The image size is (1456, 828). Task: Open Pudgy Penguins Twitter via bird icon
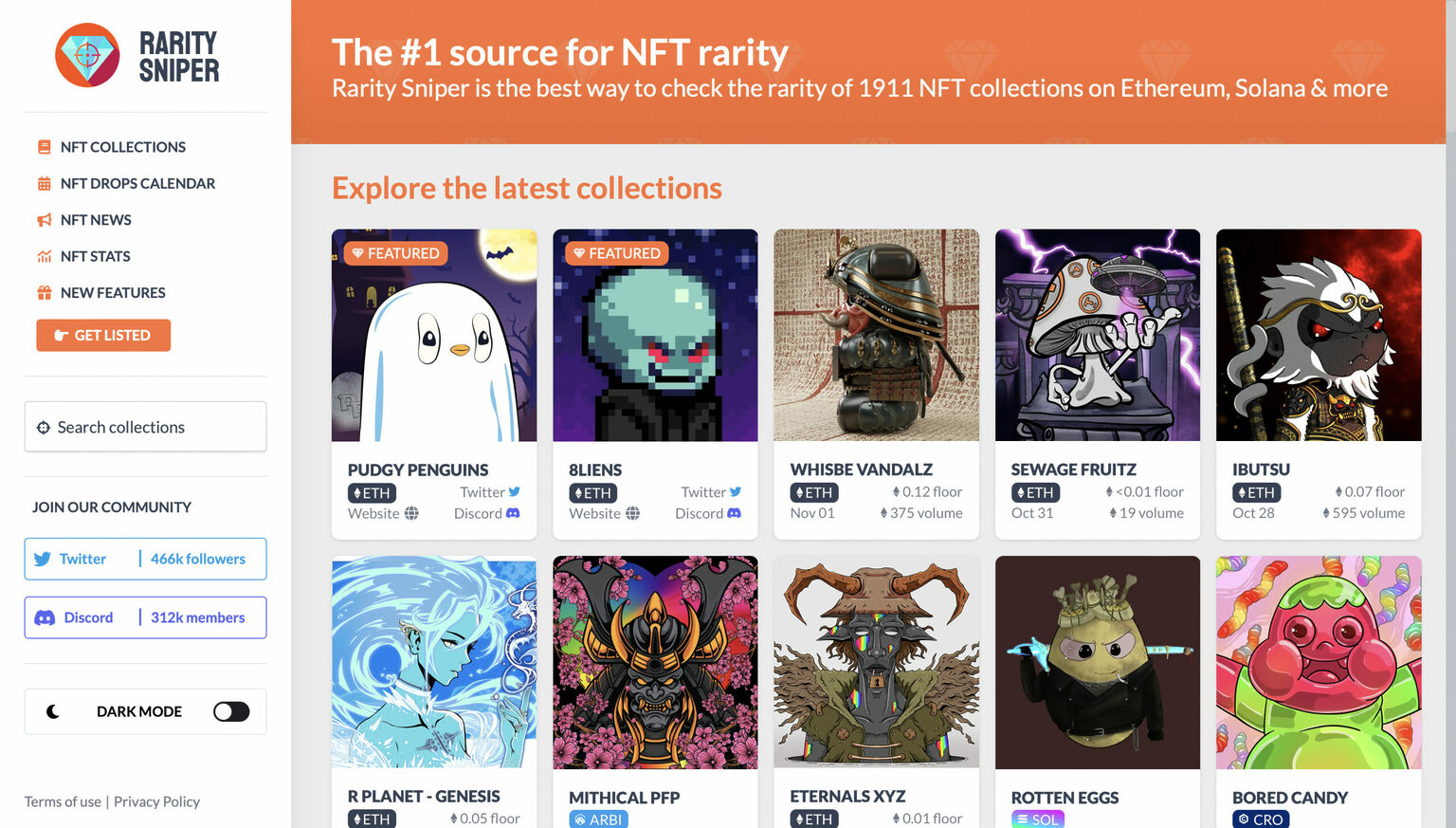tap(512, 491)
